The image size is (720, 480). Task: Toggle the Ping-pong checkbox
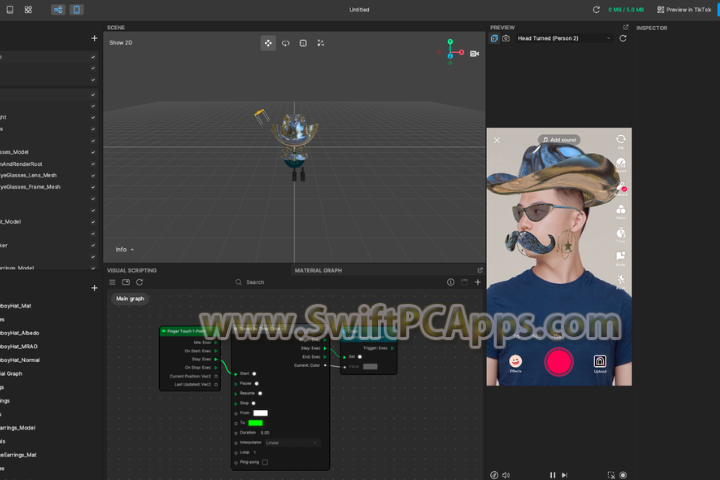pos(265,463)
